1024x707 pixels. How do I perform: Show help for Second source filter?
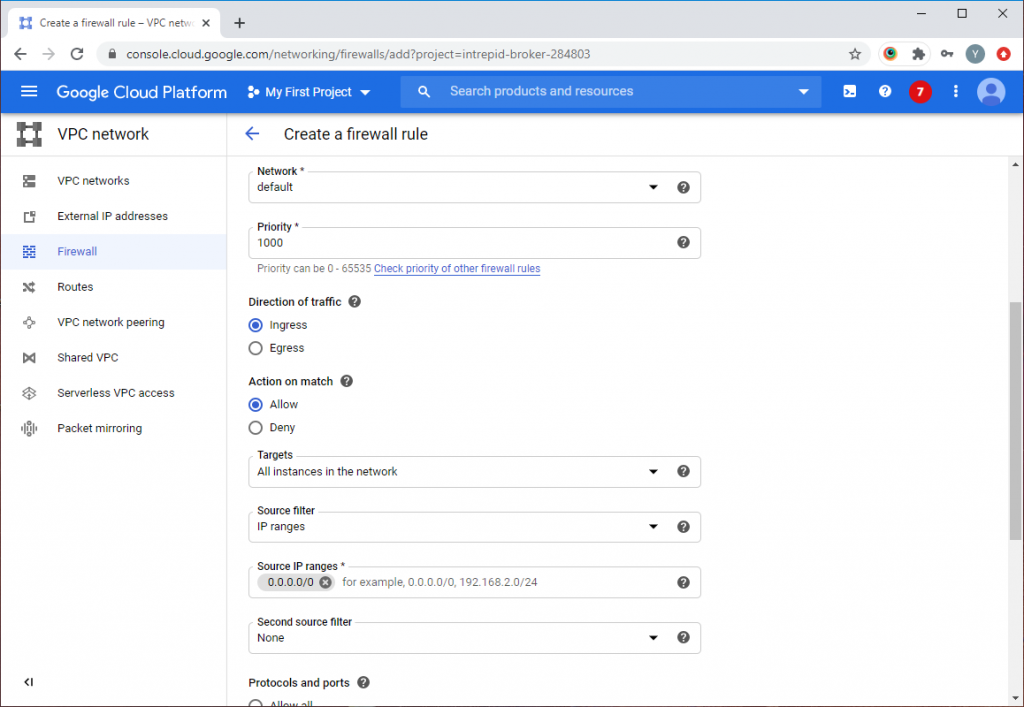[x=683, y=638]
